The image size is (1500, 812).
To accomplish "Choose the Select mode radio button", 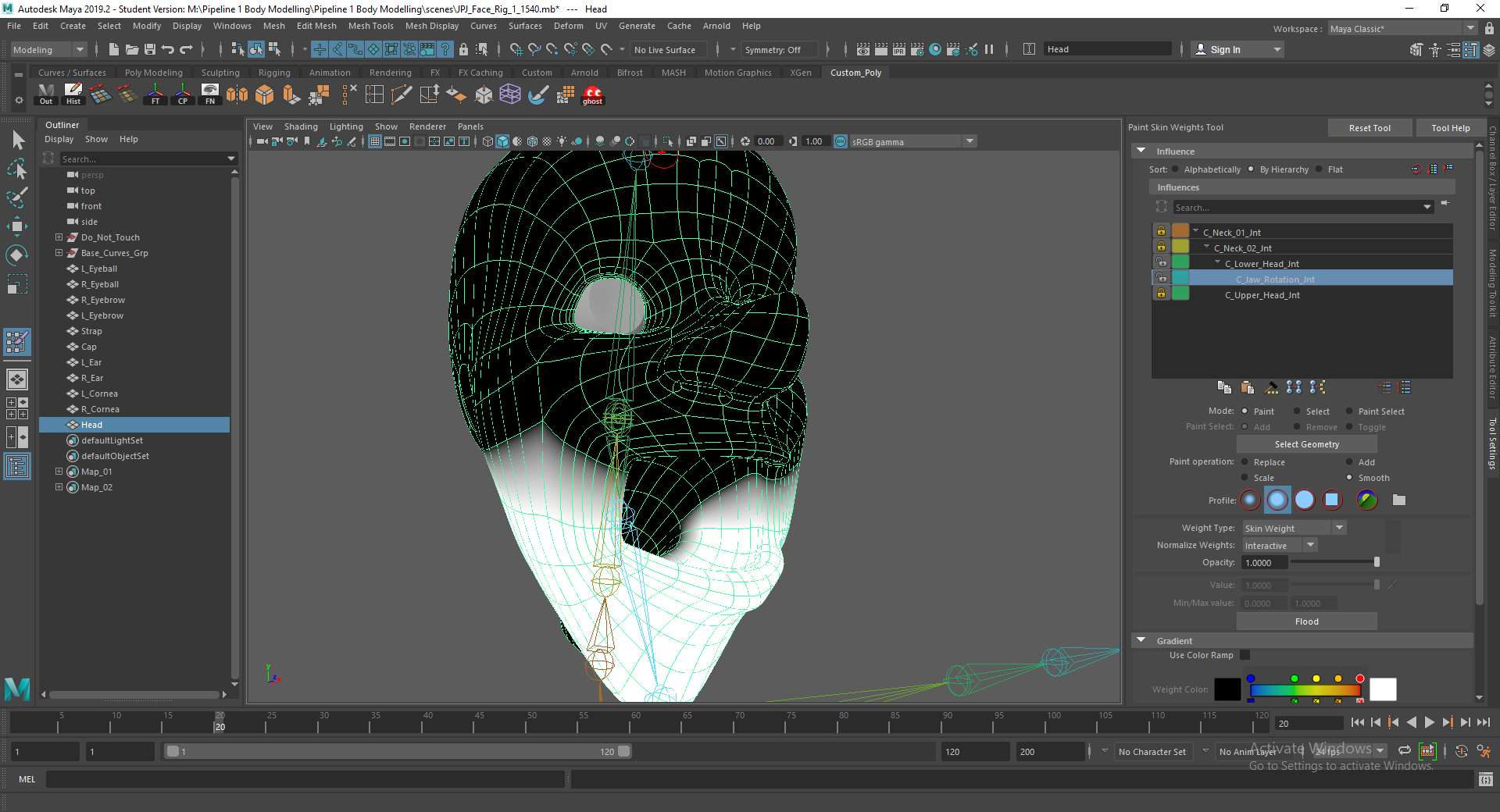I will point(1297,411).
